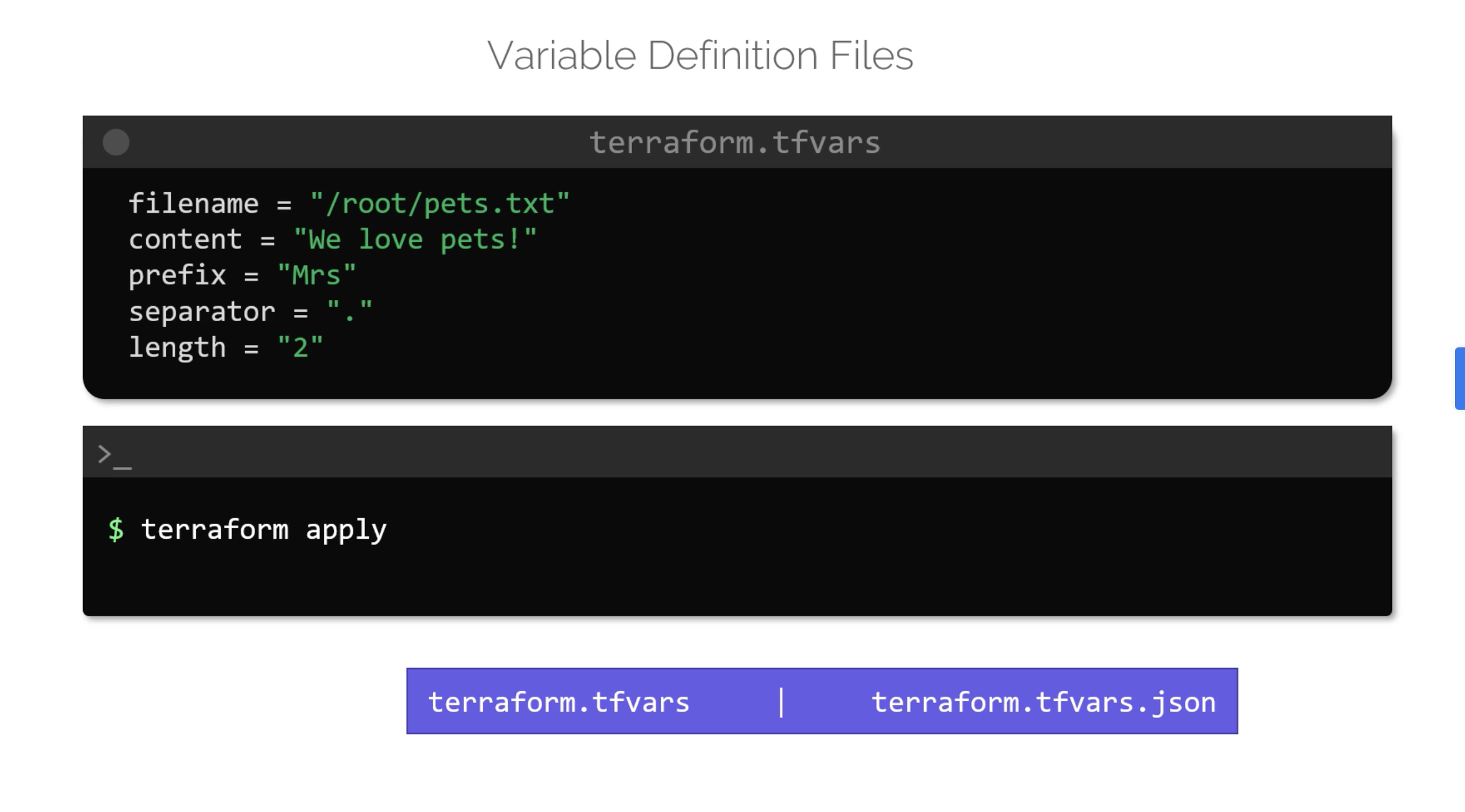Viewport: 1465px width, 812px height.
Task: Click the terminal header bar
Action: 736,452
